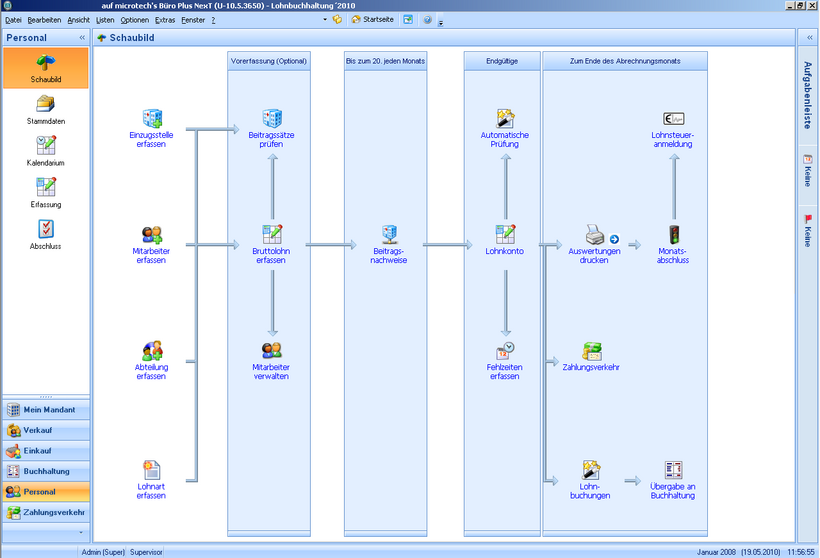Open Fehlzeiten erfassen calendar icon
820x558 pixels.
(505, 351)
